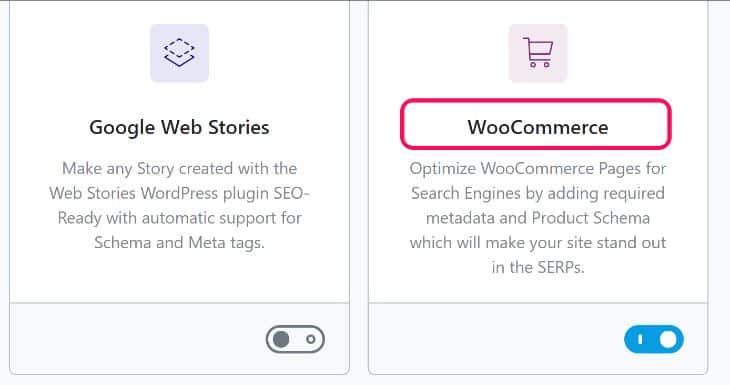Click the WooCommerce card footer area
The height and width of the screenshot is (385, 730).
(538, 338)
